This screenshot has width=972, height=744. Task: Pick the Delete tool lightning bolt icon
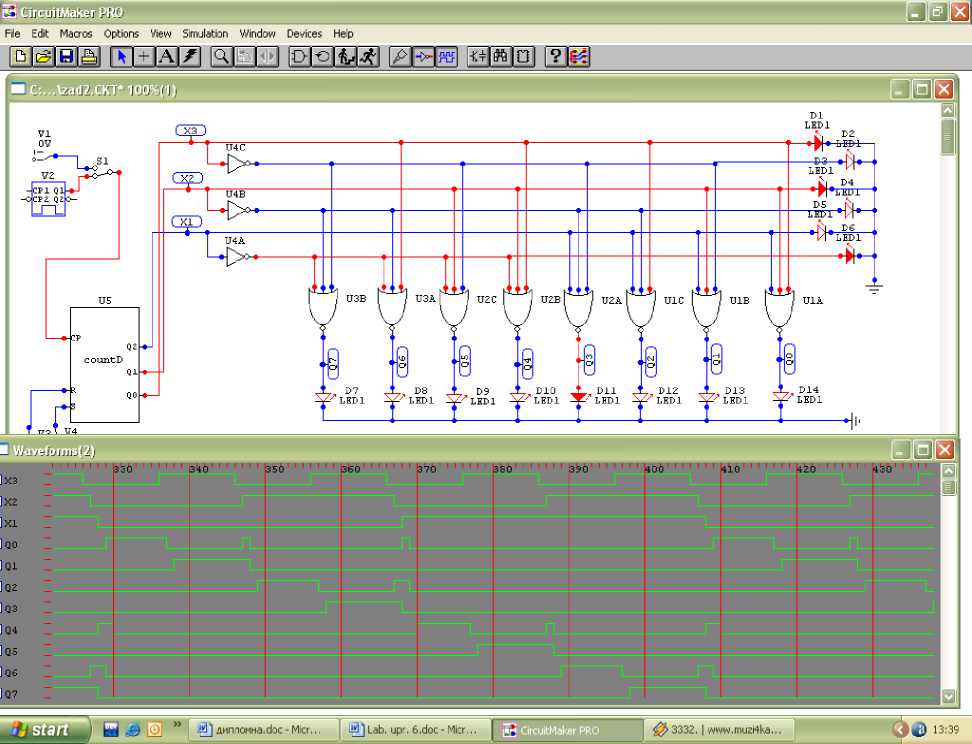tap(190, 57)
